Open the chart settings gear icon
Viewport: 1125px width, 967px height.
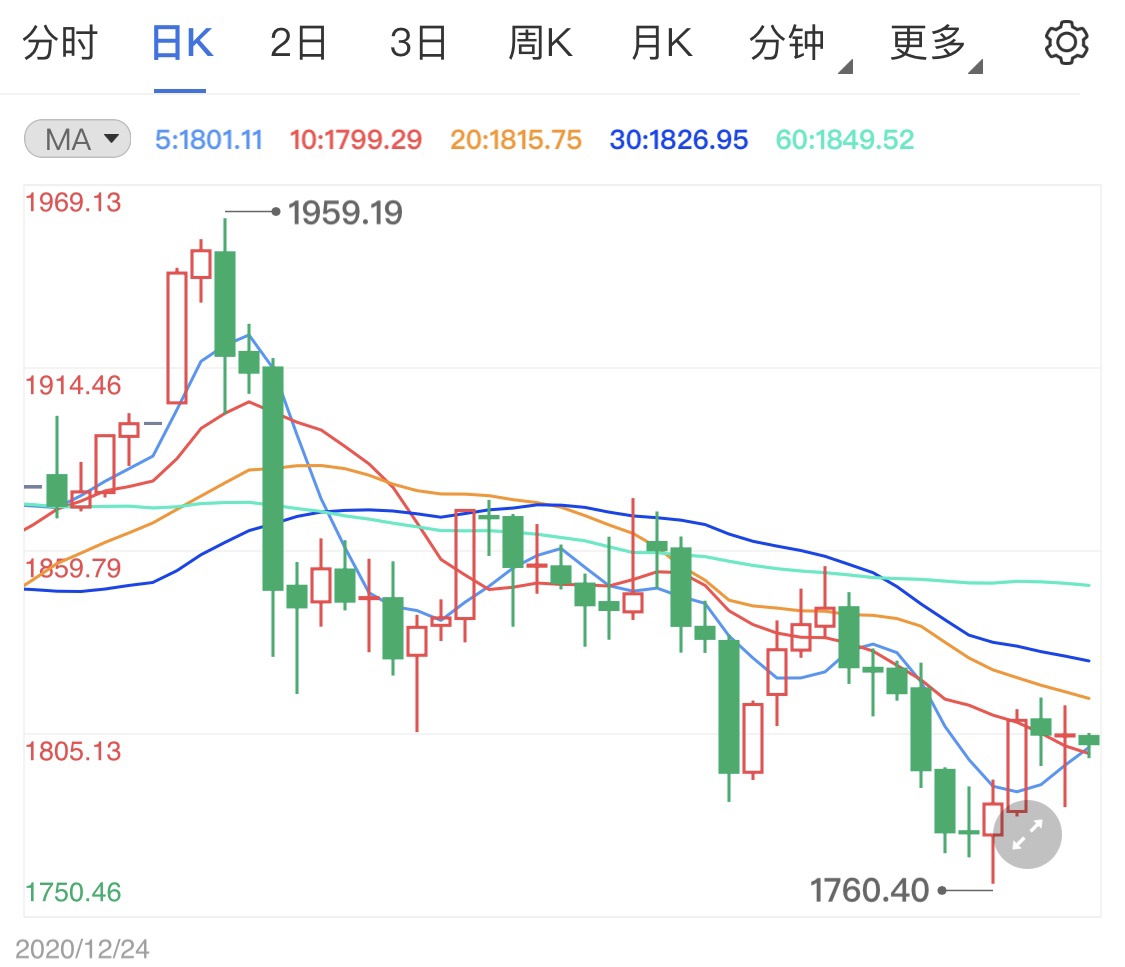click(x=1066, y=42)
